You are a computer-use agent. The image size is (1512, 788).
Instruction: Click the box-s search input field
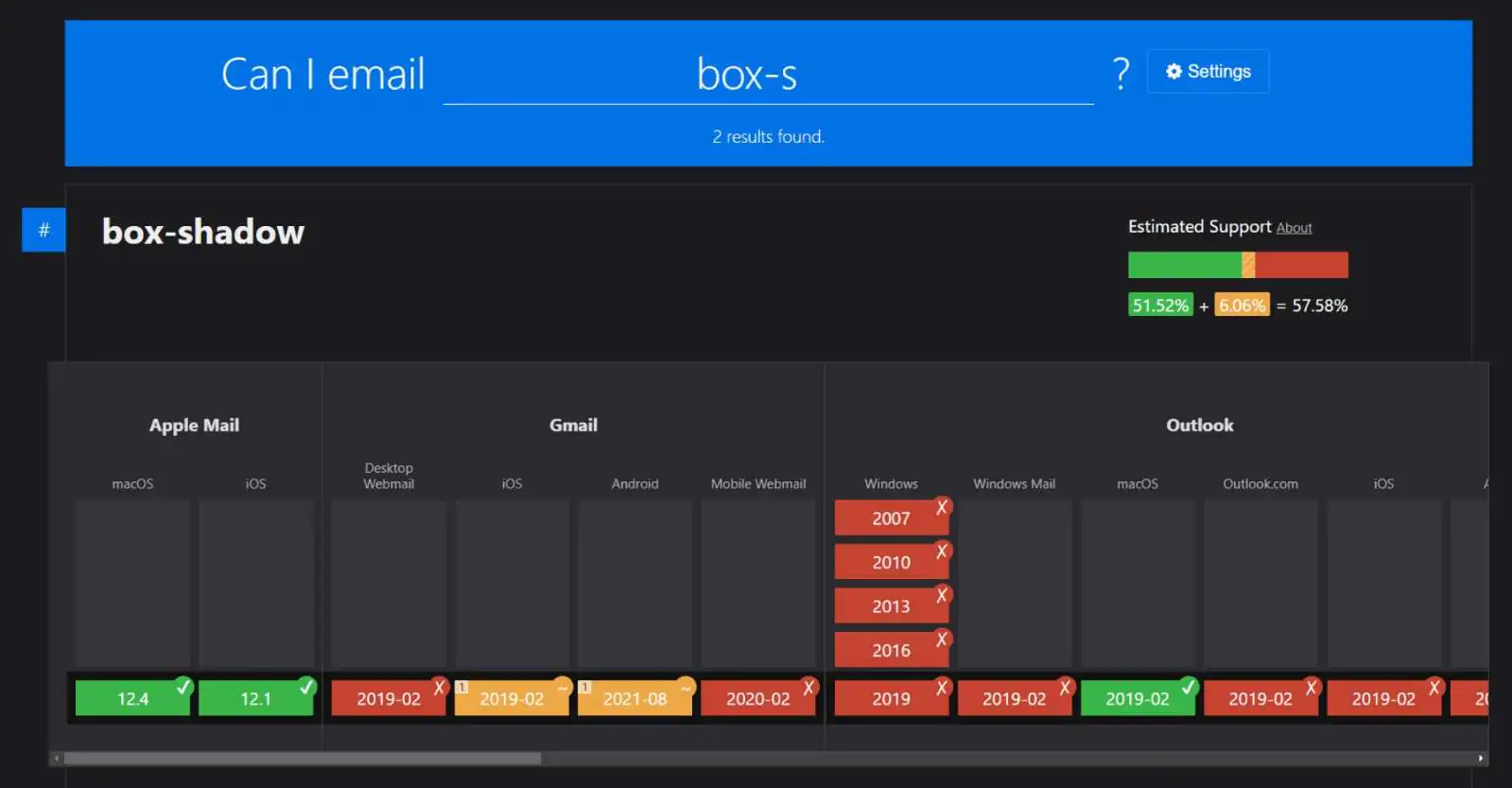tap(768, 75)
